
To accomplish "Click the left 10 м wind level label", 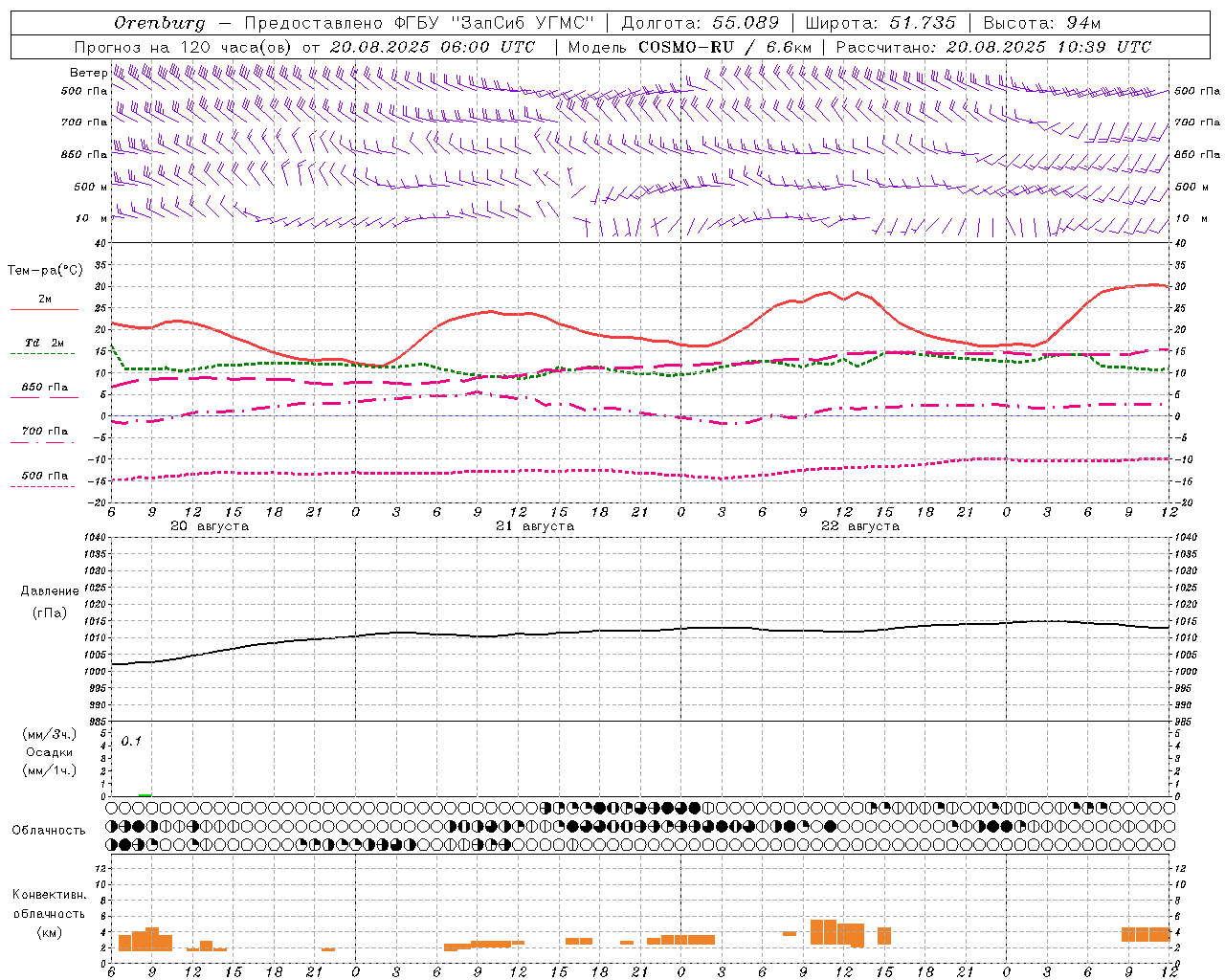I will [x=92, y=218].
